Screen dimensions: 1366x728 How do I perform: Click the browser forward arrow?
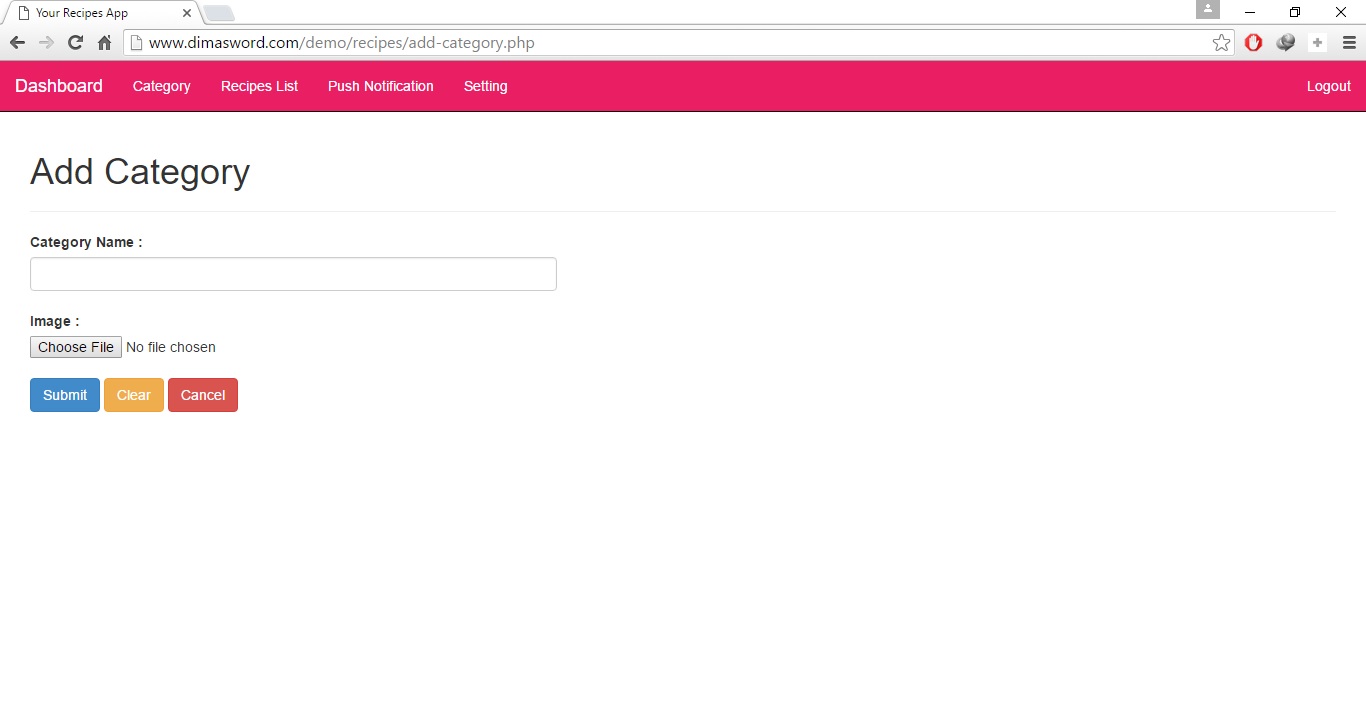46,43
